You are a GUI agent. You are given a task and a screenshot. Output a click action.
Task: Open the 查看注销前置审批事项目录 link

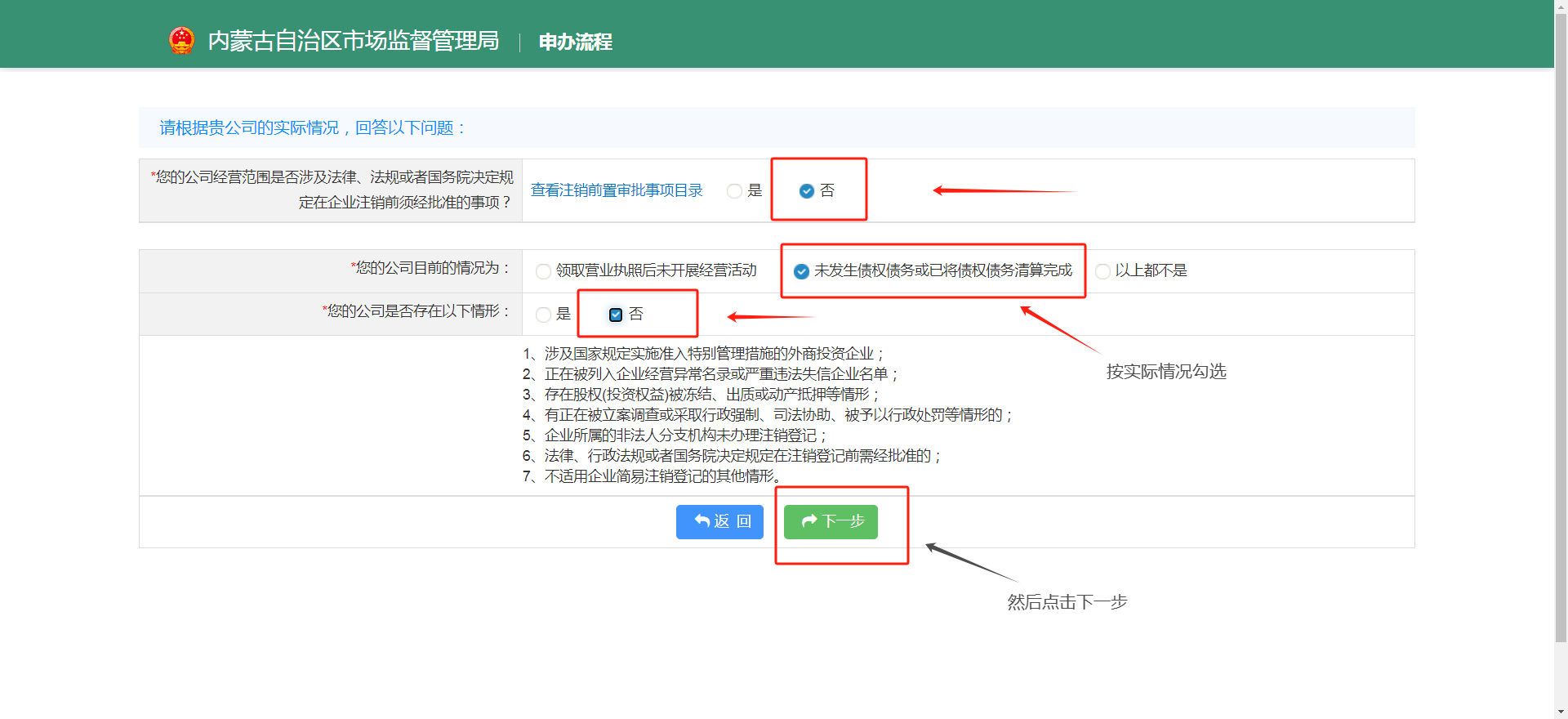tap(617, 190)
